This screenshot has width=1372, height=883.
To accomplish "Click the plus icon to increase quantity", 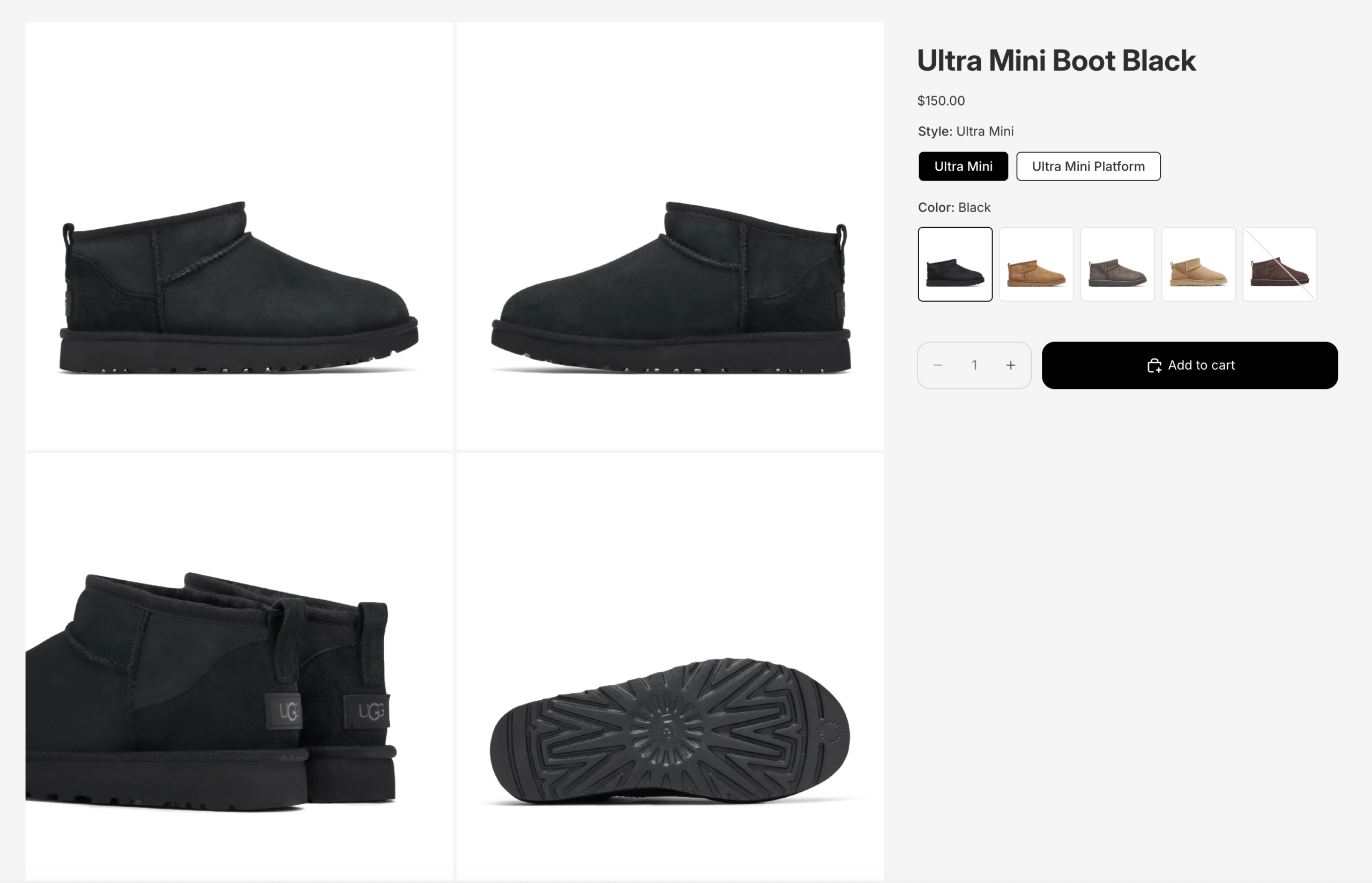I will coord(1010,365).
